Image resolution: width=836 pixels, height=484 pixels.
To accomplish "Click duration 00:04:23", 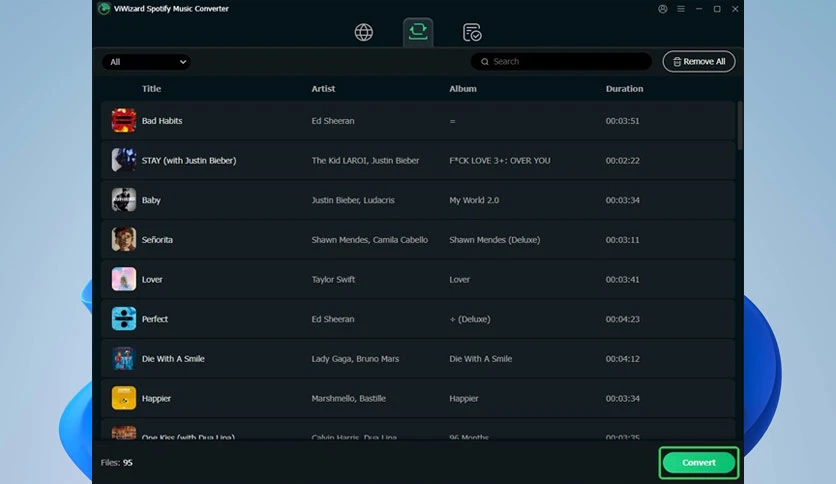I will coord(622,319).
